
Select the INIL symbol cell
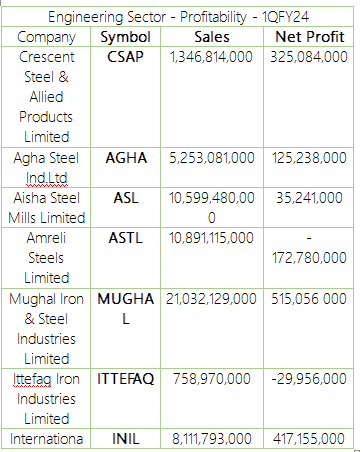coord(125,439)
